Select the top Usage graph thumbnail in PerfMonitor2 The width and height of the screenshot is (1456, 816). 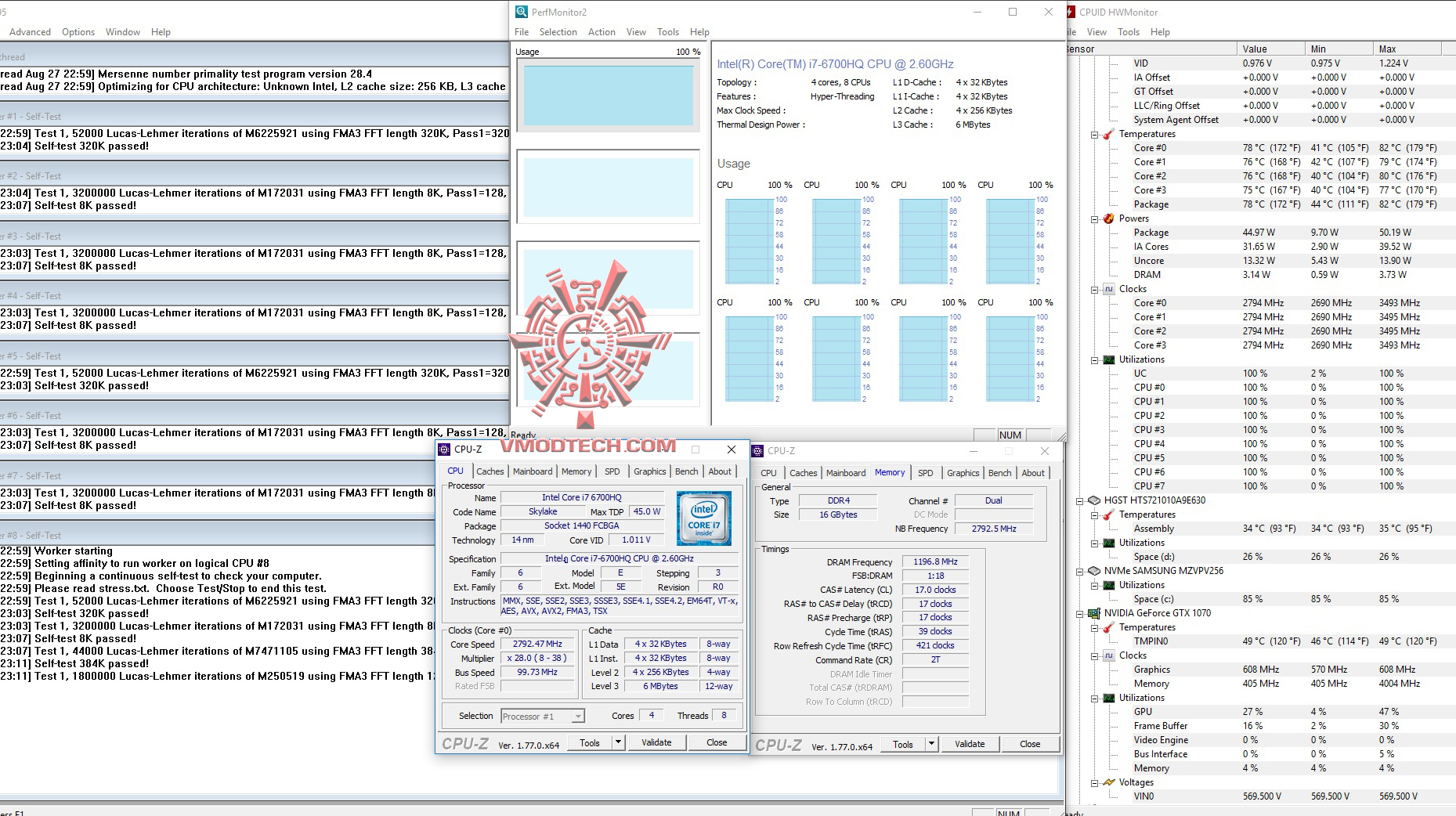(608, 96)
